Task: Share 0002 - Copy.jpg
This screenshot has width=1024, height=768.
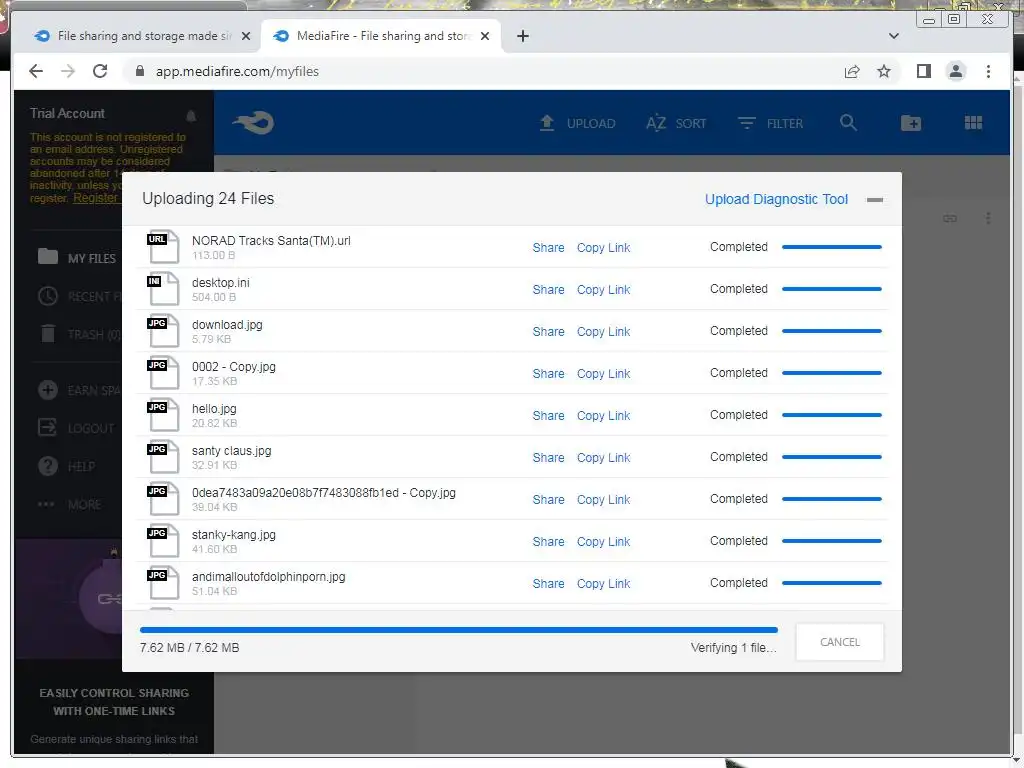Action: click(548, 374)
